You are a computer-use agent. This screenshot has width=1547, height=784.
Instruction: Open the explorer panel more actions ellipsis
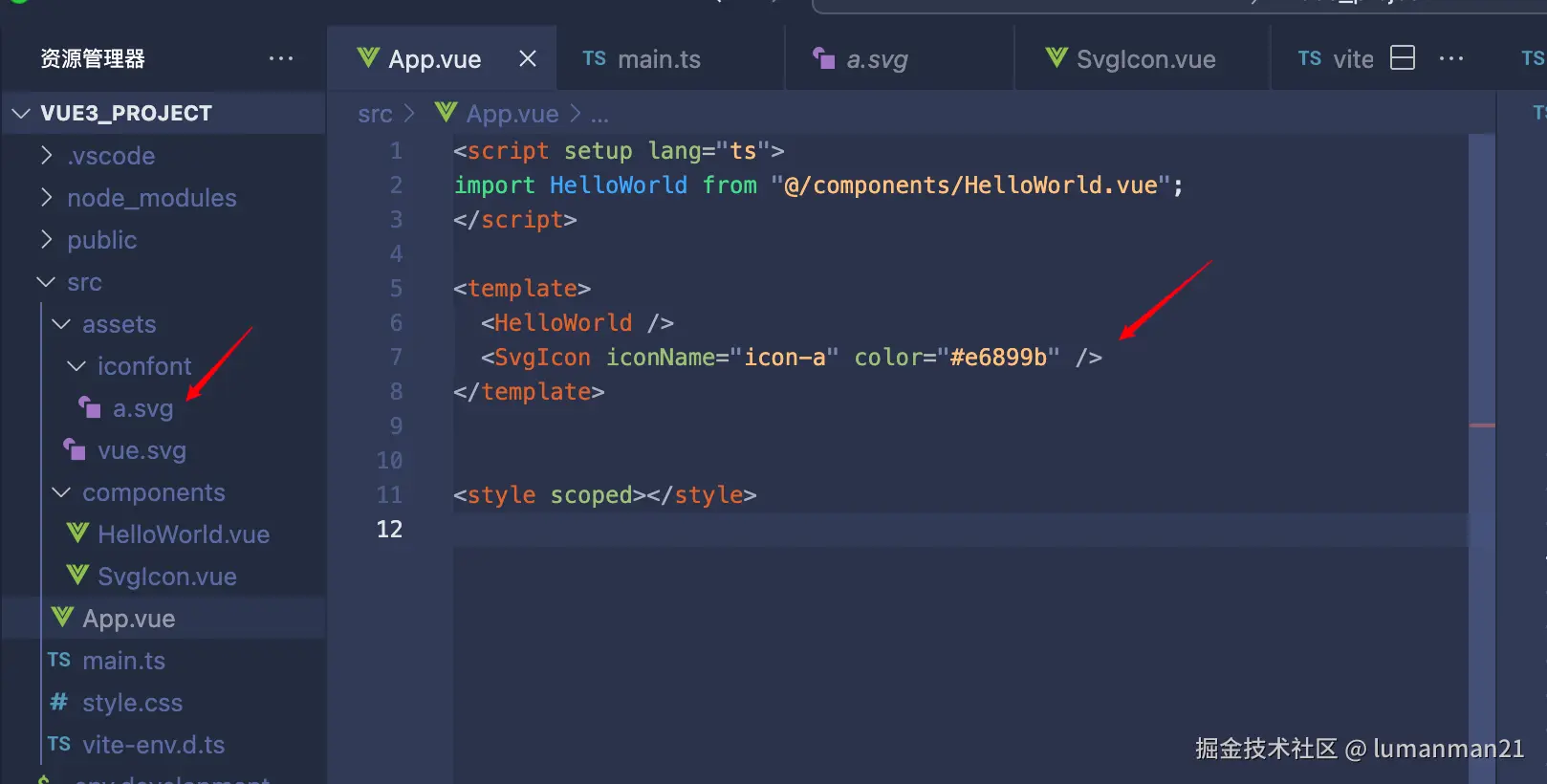click(x=281, y=58)
